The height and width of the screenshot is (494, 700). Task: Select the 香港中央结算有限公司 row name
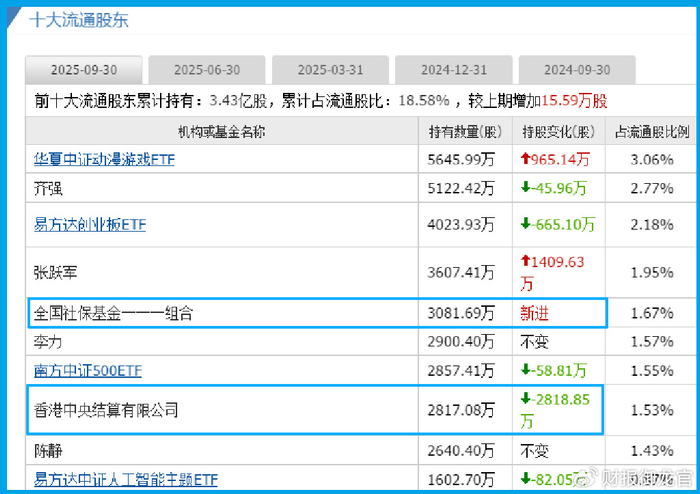coord(106,410)
